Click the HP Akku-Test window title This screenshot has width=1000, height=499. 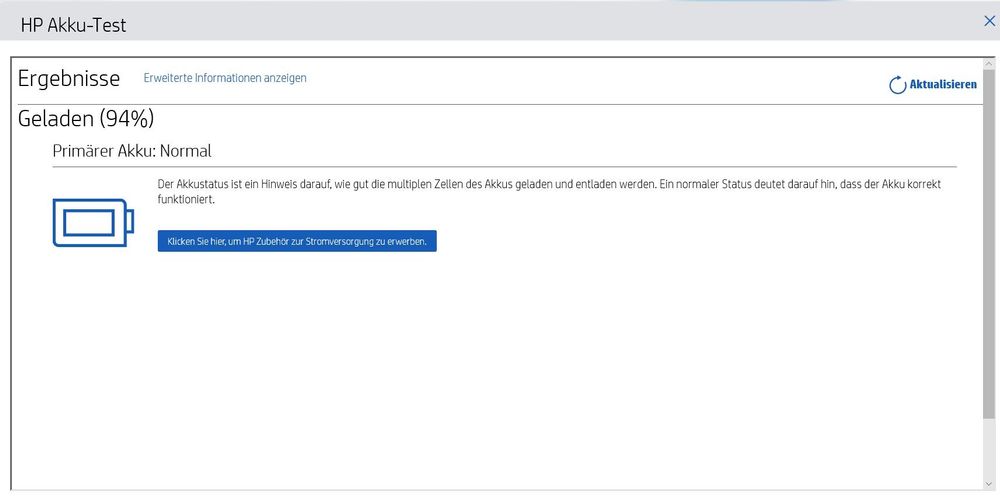point(73,26)
